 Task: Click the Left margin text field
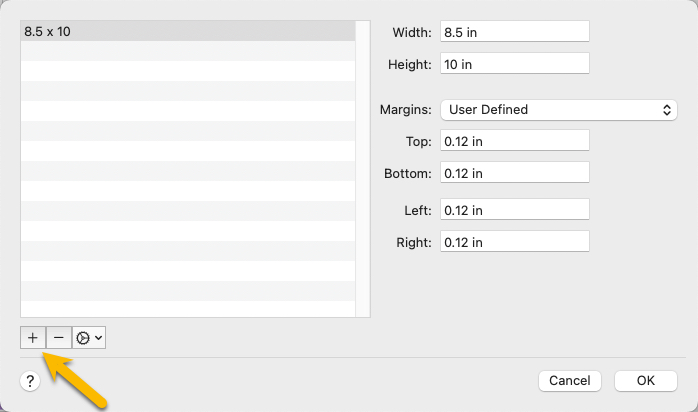click(514, 210)
